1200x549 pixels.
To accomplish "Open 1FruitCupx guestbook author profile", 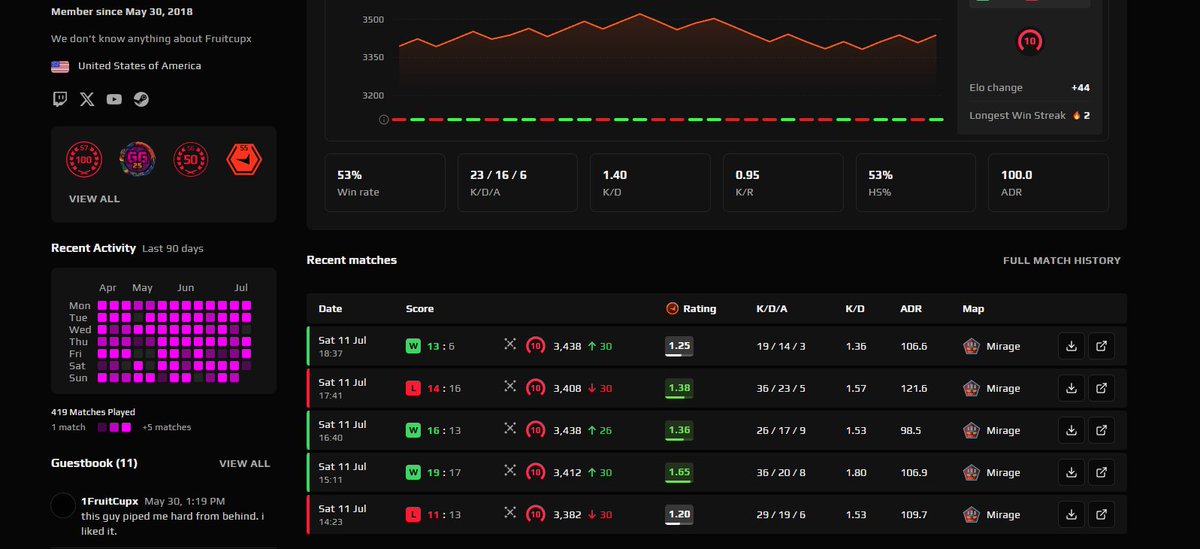I will coord(110,501).
